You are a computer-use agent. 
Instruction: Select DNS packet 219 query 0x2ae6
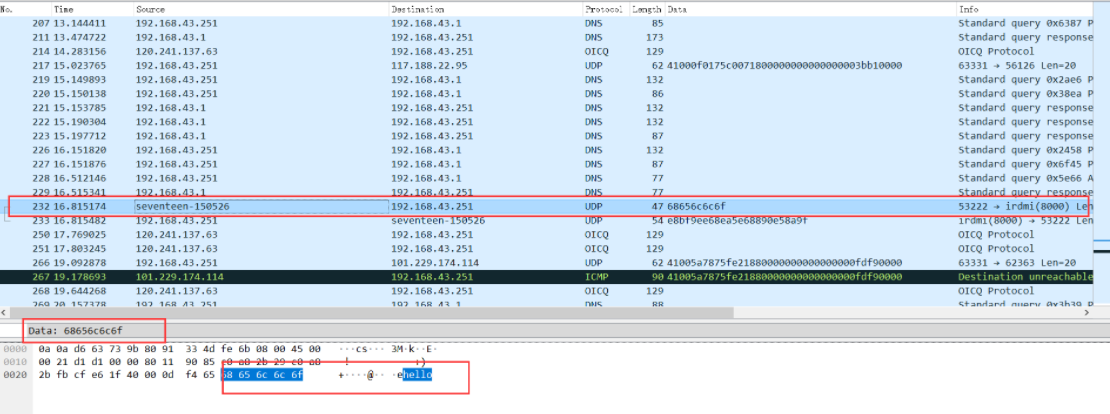point(547,80)
